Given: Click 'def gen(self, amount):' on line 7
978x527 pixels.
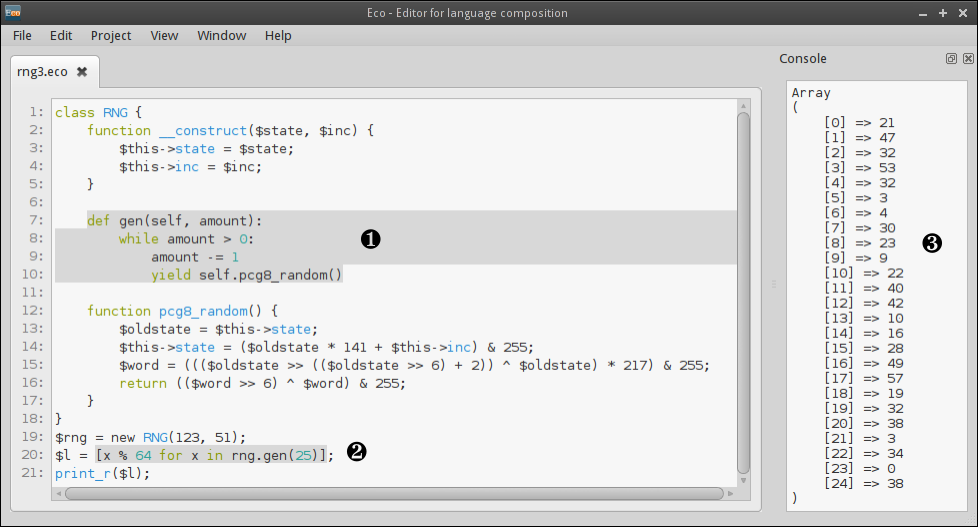Looking at the screenshot, I should [175, 221].
